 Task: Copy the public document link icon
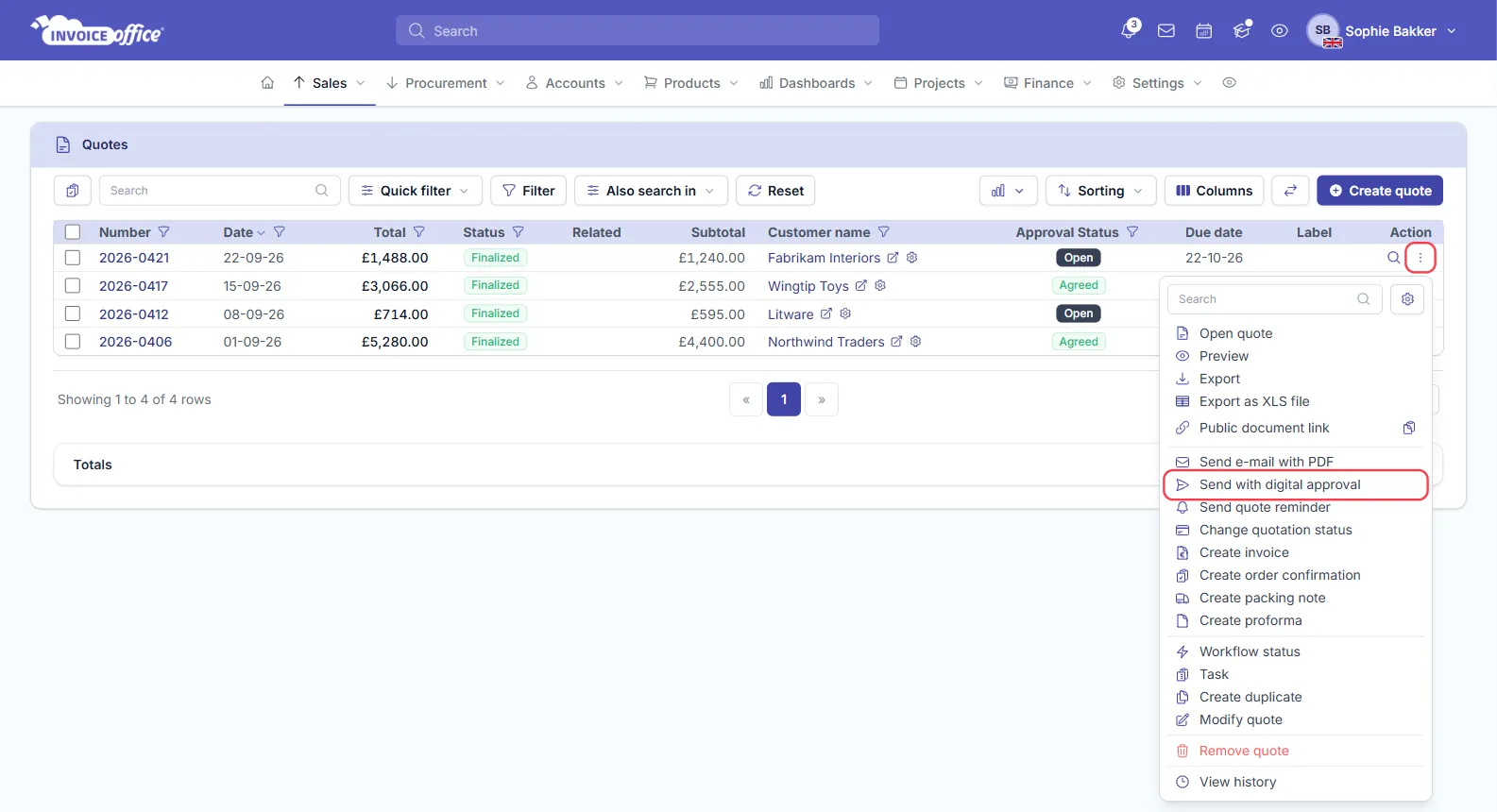point(1409,428)
